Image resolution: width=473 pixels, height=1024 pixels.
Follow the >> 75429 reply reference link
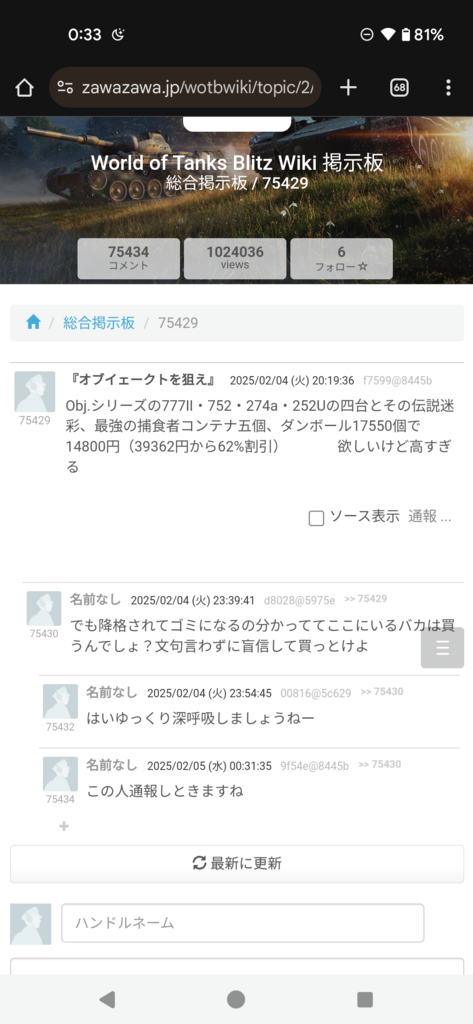366,598
